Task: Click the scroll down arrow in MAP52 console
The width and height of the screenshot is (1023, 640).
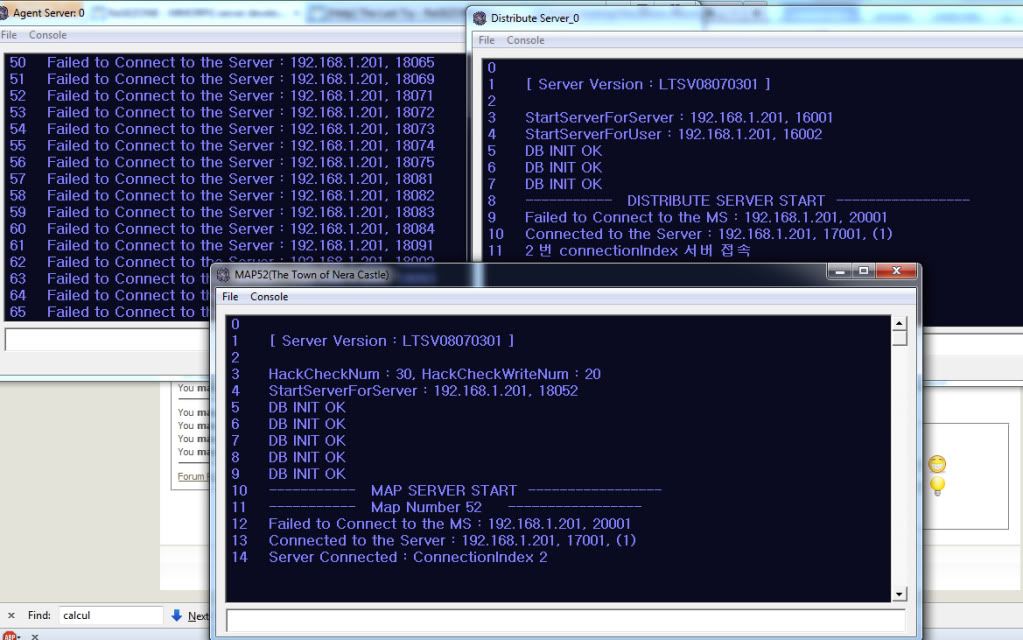Action: pos(898,594)
